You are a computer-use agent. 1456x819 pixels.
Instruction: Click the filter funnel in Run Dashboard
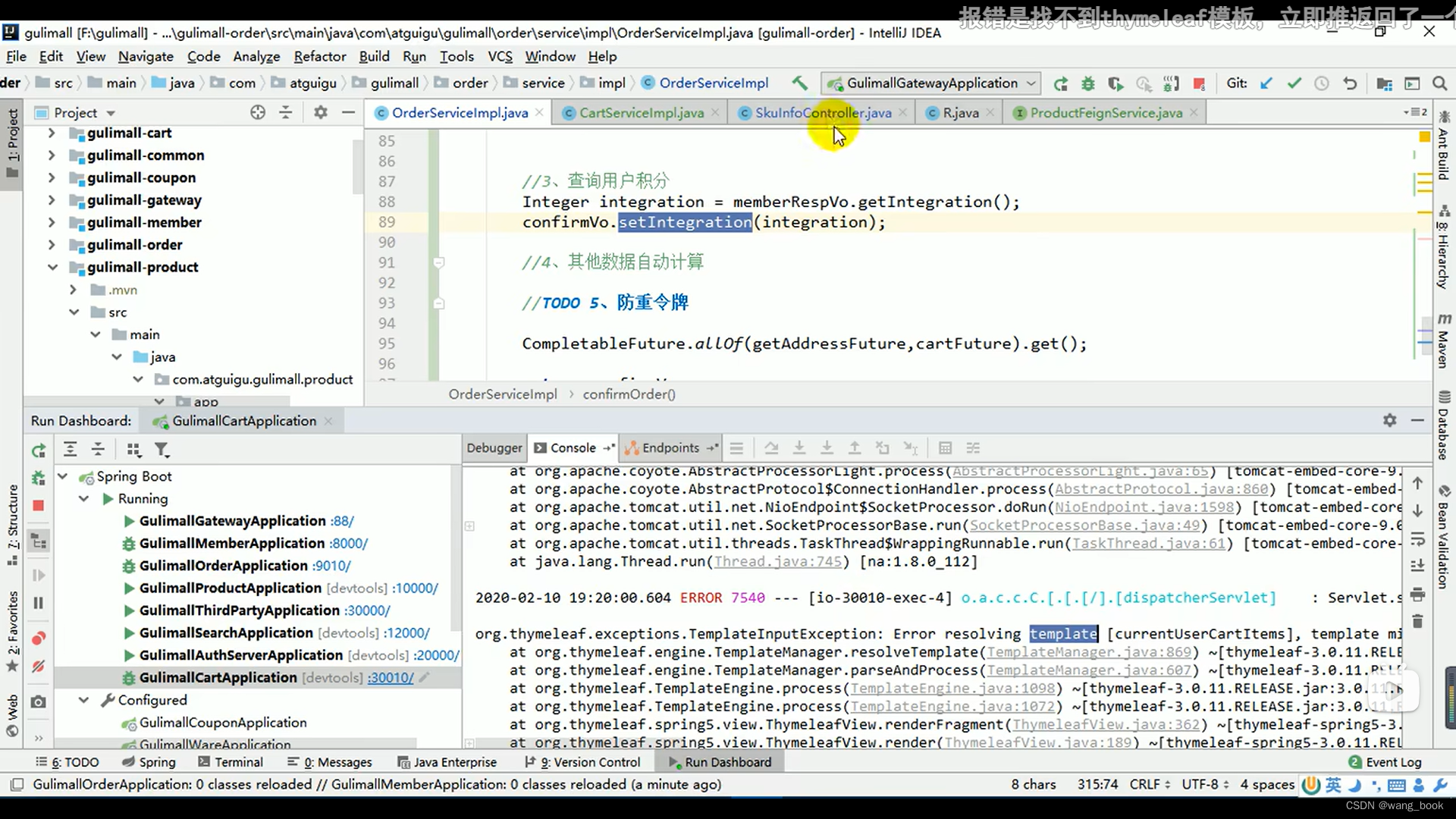pyautogui.click(x=162, y=450)
